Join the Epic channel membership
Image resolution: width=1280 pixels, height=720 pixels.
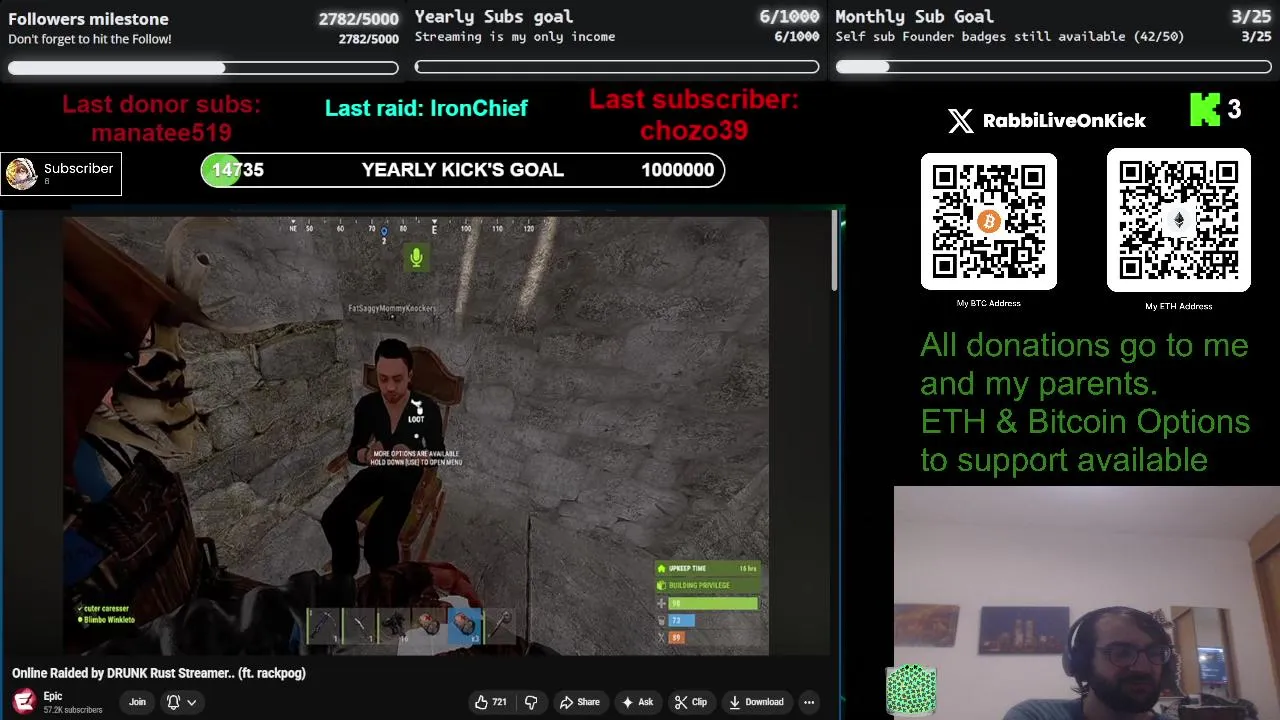tap(137, 702)
